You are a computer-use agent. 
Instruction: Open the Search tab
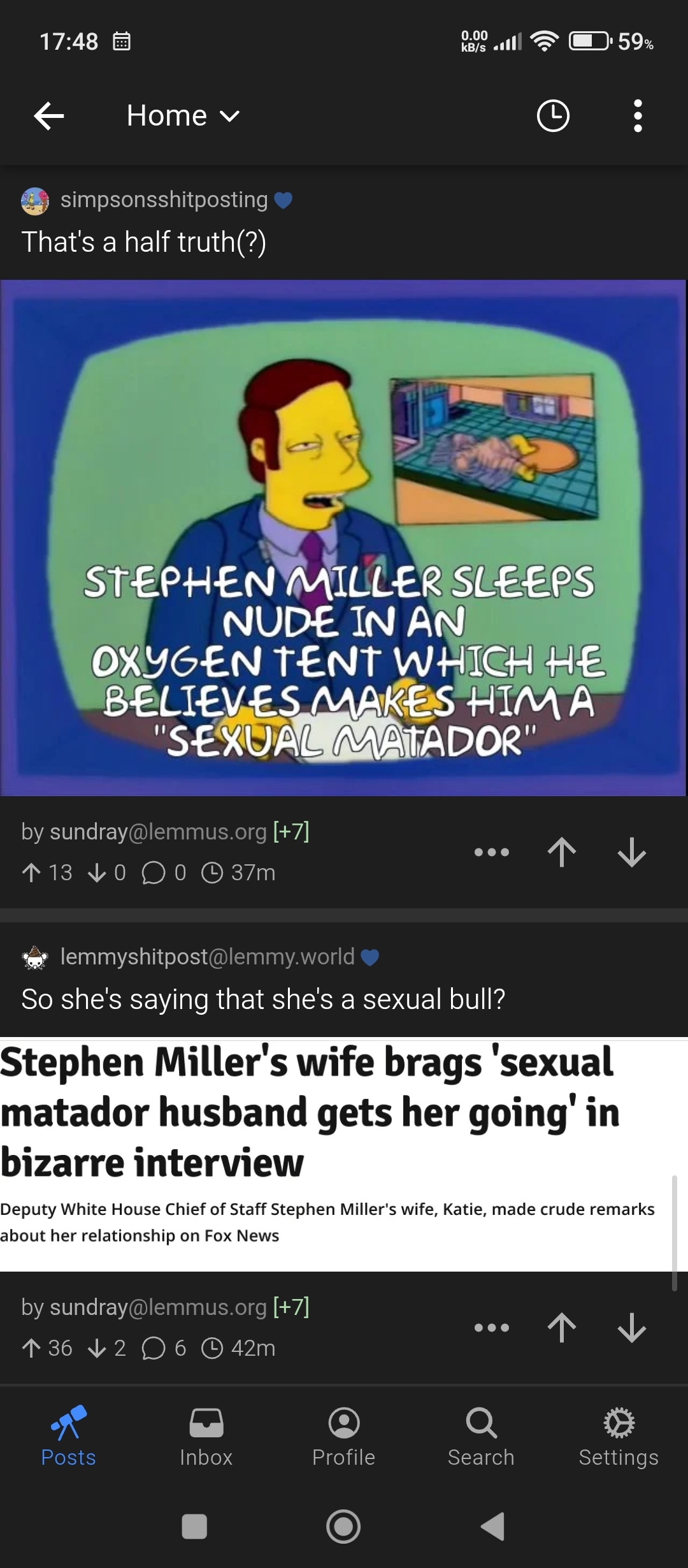tap(481, 1437)
